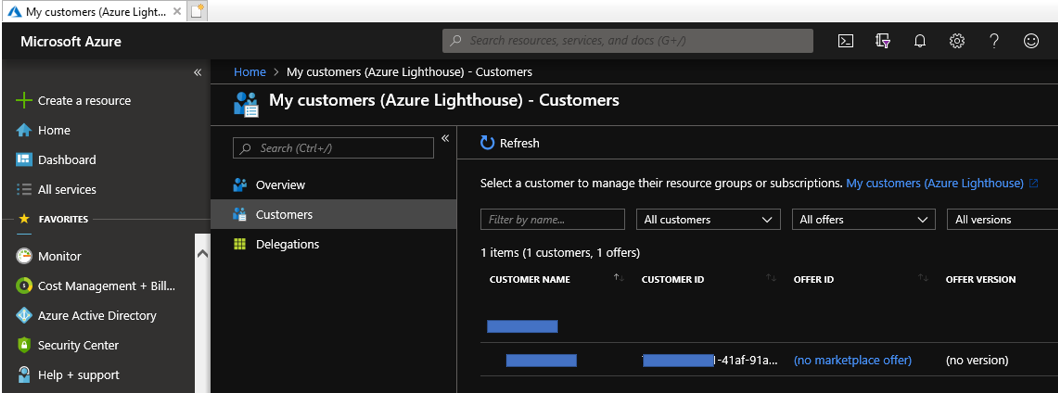Click the OFFER VERSION column header
This screenshot has width=1058, height=393.
point(981,280)
